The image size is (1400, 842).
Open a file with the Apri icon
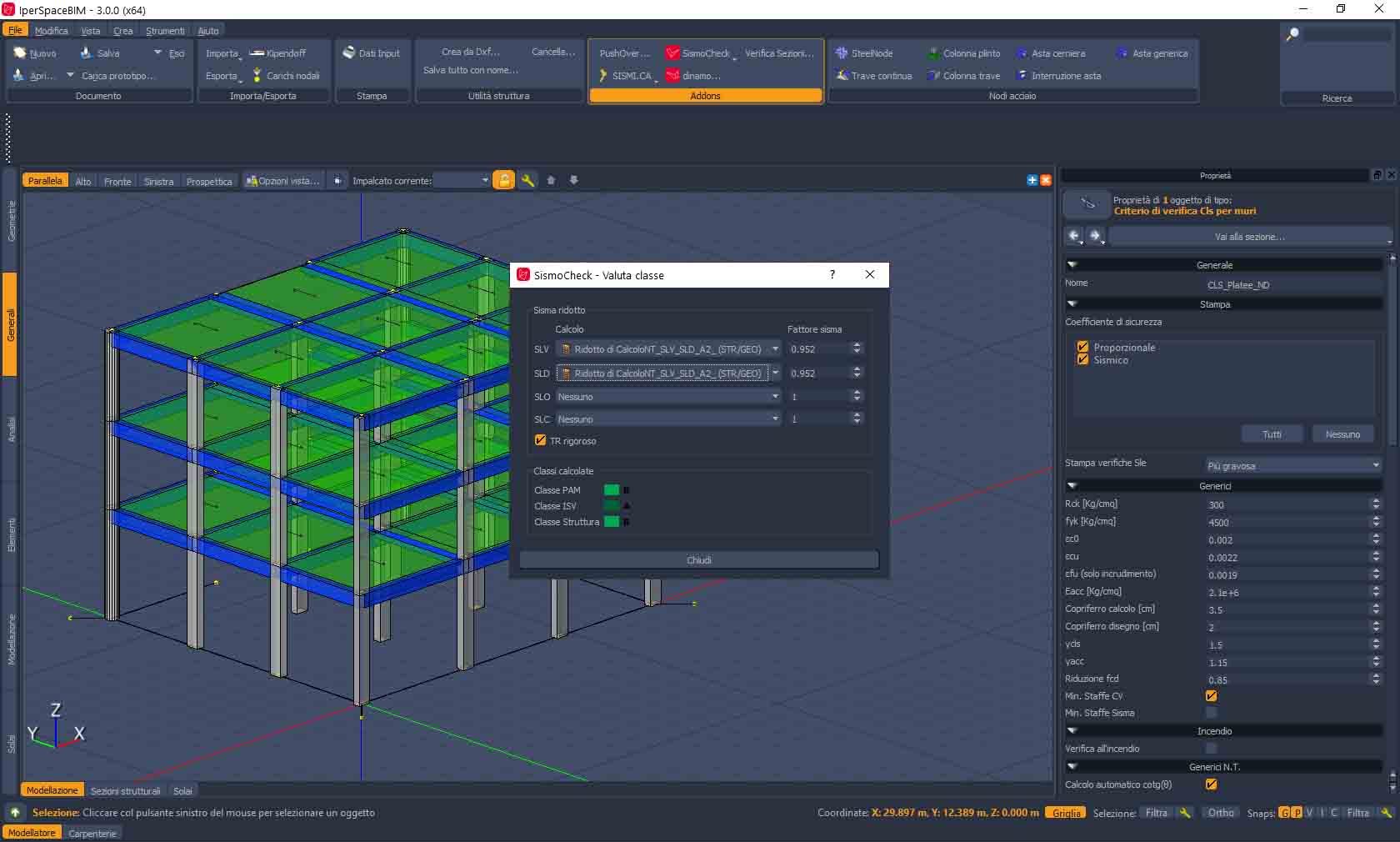coord(20,75)
